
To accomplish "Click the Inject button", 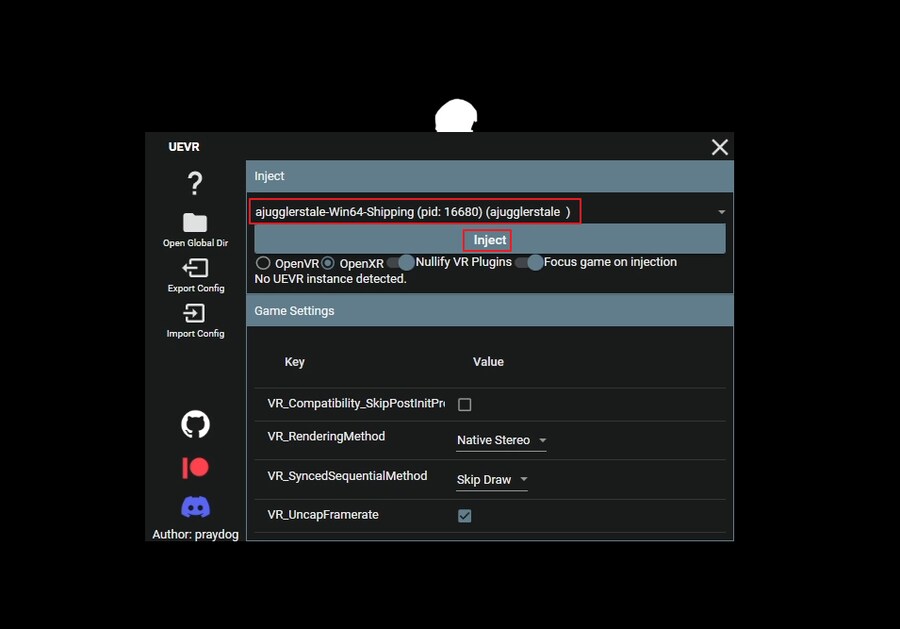I will pyautogui.click(x=490, y=240).
